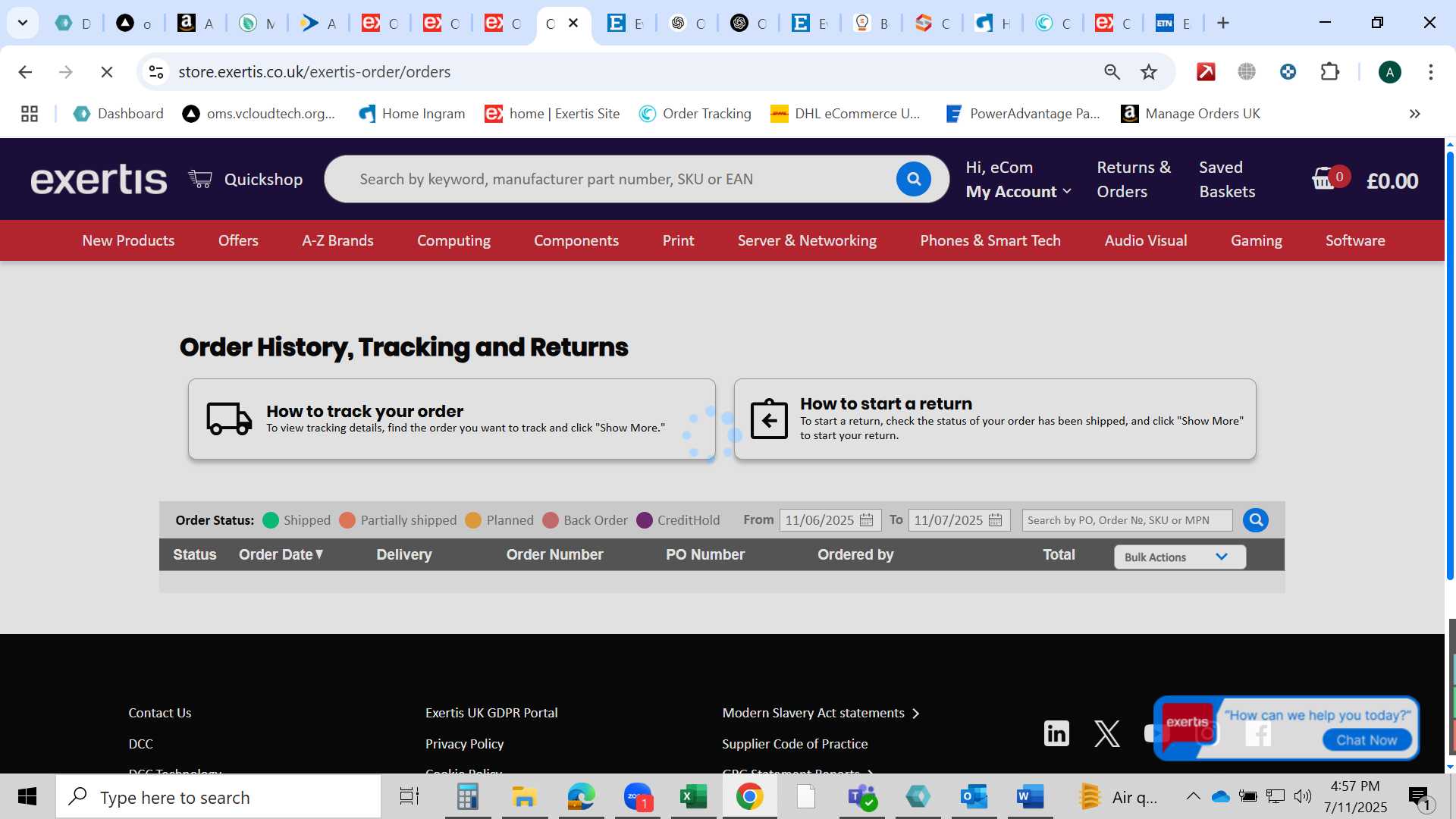The height and width of the screenshot is (819, 1456).
Task: Open the Bulk Actions dropdown
Action: tap(1179, 557)
